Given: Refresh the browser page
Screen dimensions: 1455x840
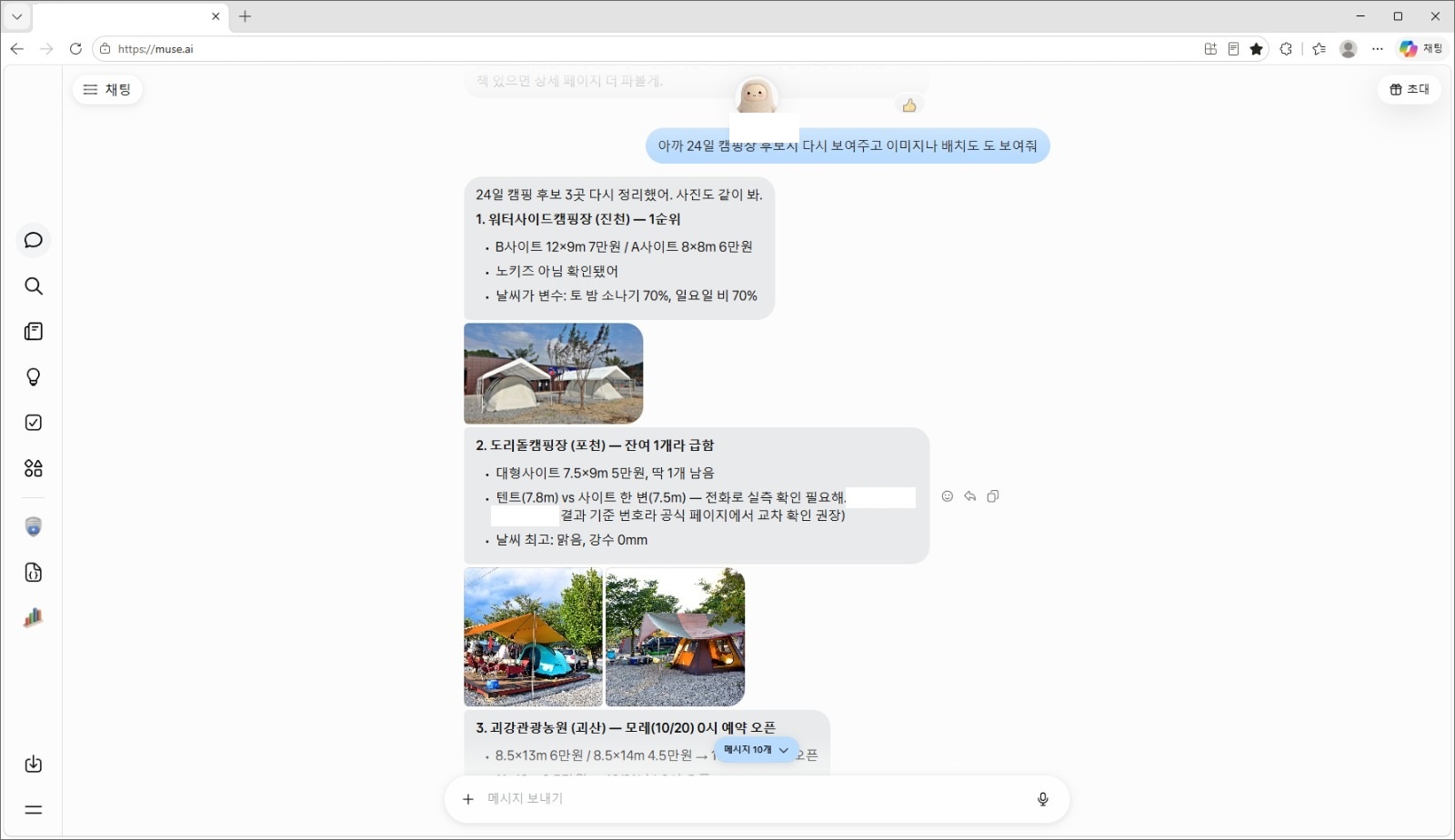Looking at the screenshot, I should [x=75, y=49].
